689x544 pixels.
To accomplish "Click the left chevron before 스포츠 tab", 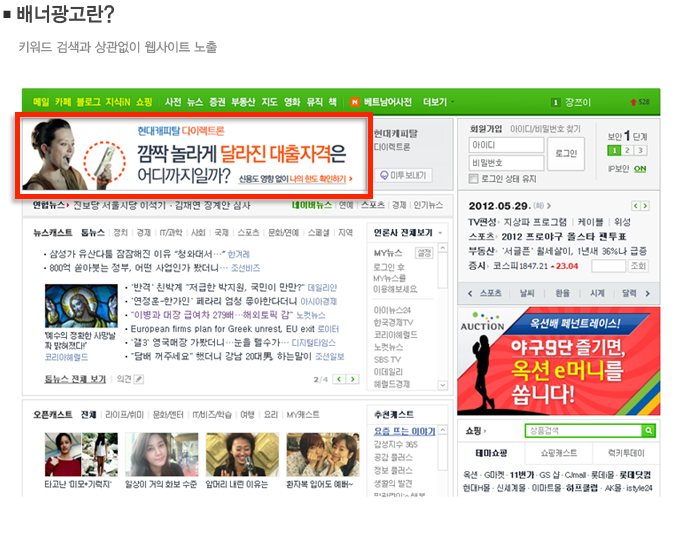I will click(470, 294).
